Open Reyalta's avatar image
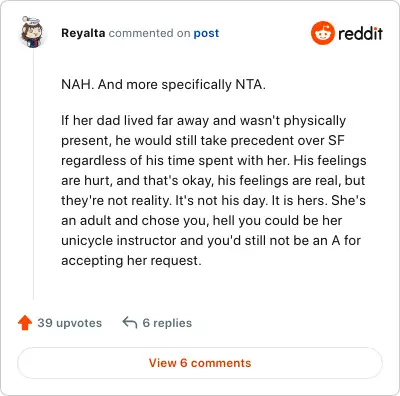The width and height of the screenshot is (400, 396). tap(32, 32)
